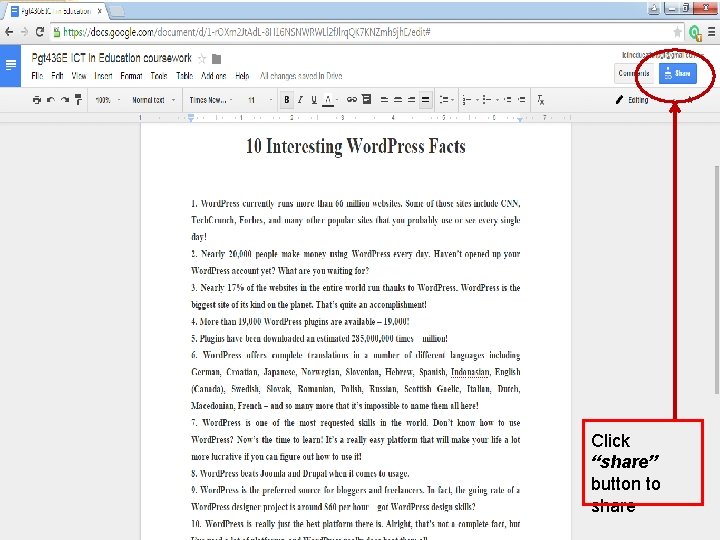This screenshot has height=540, width=720.
Task: Click the Comments button
Action: tap(634, 73)
